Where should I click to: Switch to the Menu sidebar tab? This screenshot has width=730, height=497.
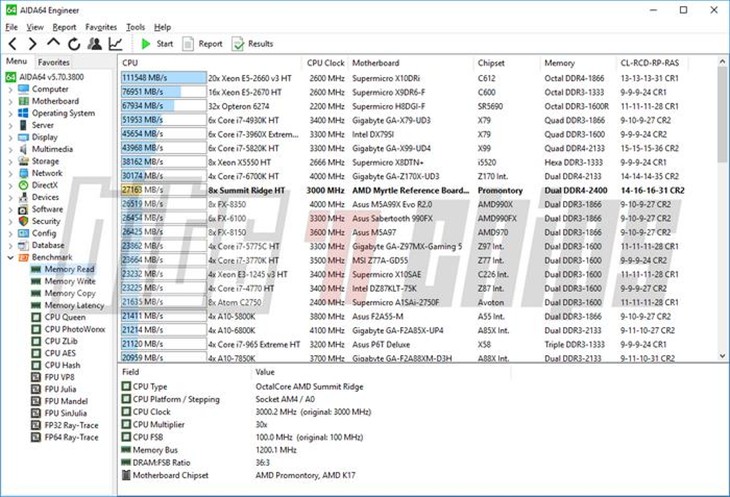click(16, 61)
